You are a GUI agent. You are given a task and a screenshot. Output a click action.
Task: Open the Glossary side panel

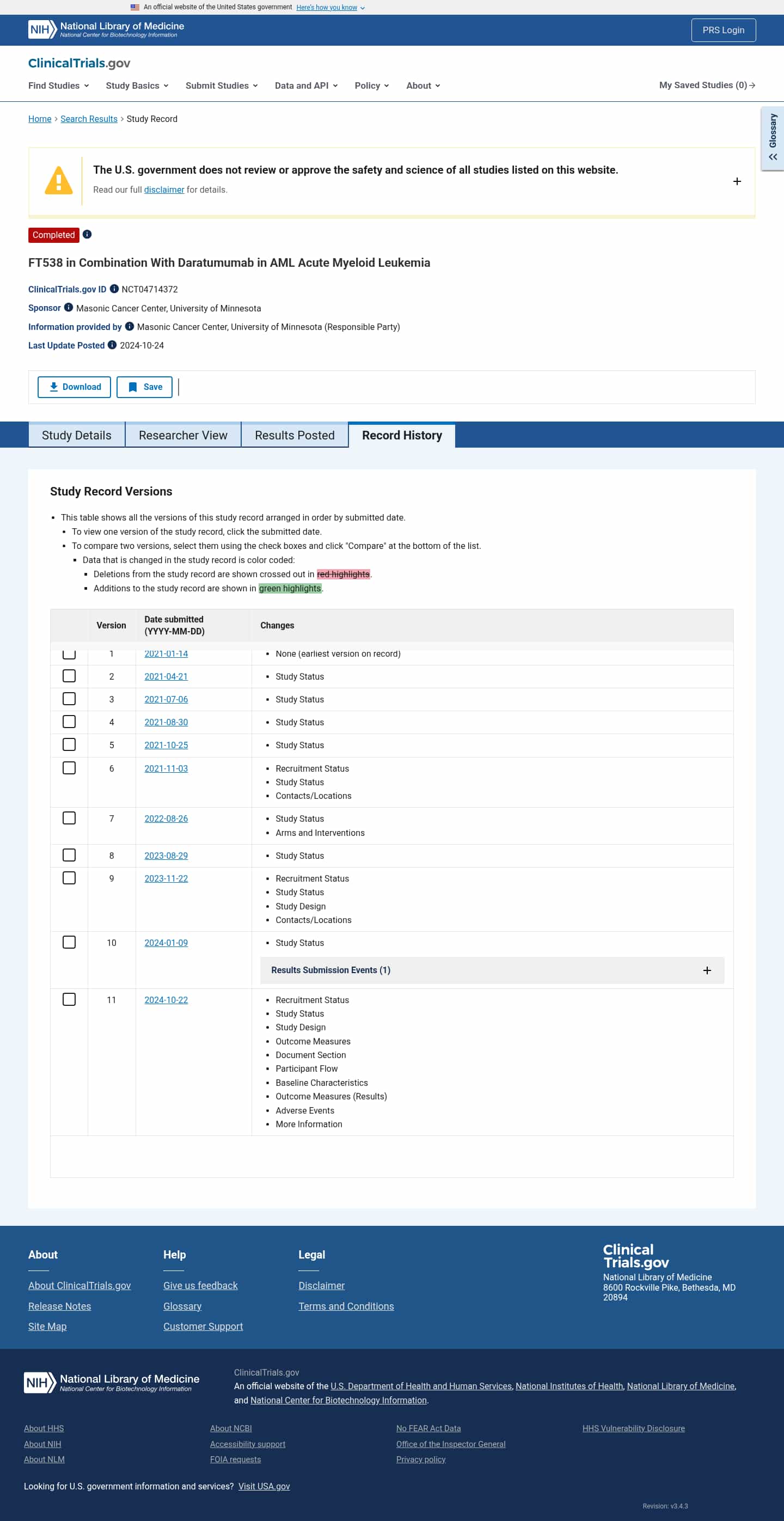coord(772,139)
